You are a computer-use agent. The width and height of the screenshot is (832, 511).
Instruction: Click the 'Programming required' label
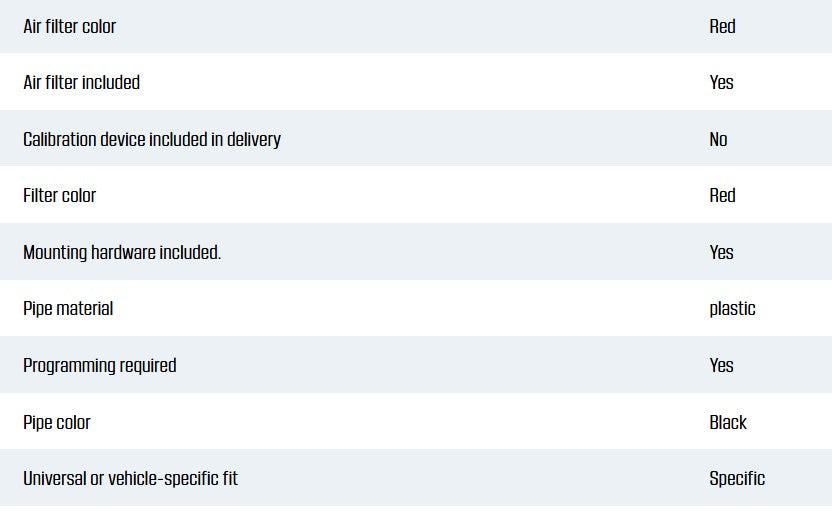(100, 365)
